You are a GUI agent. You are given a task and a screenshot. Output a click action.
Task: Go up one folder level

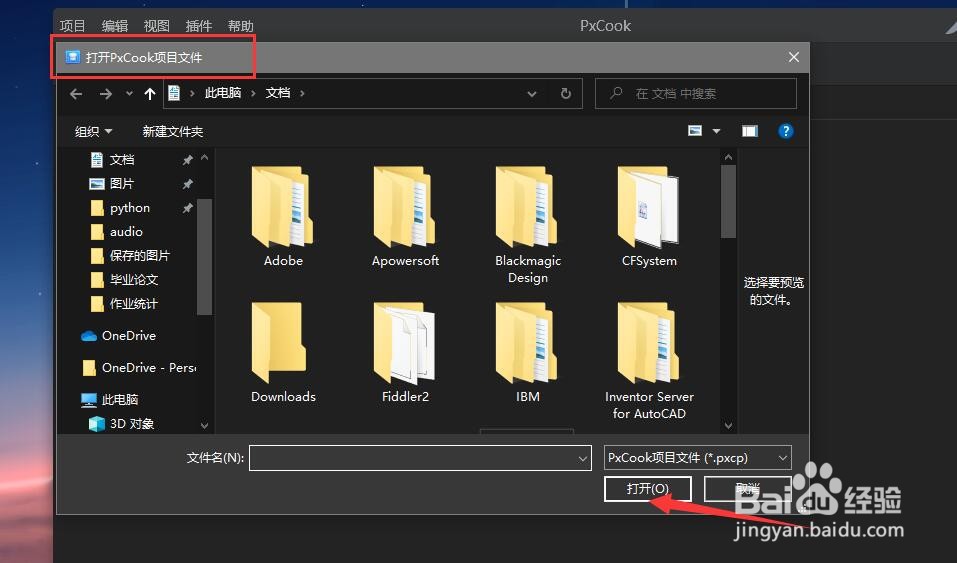click(150, 93)
